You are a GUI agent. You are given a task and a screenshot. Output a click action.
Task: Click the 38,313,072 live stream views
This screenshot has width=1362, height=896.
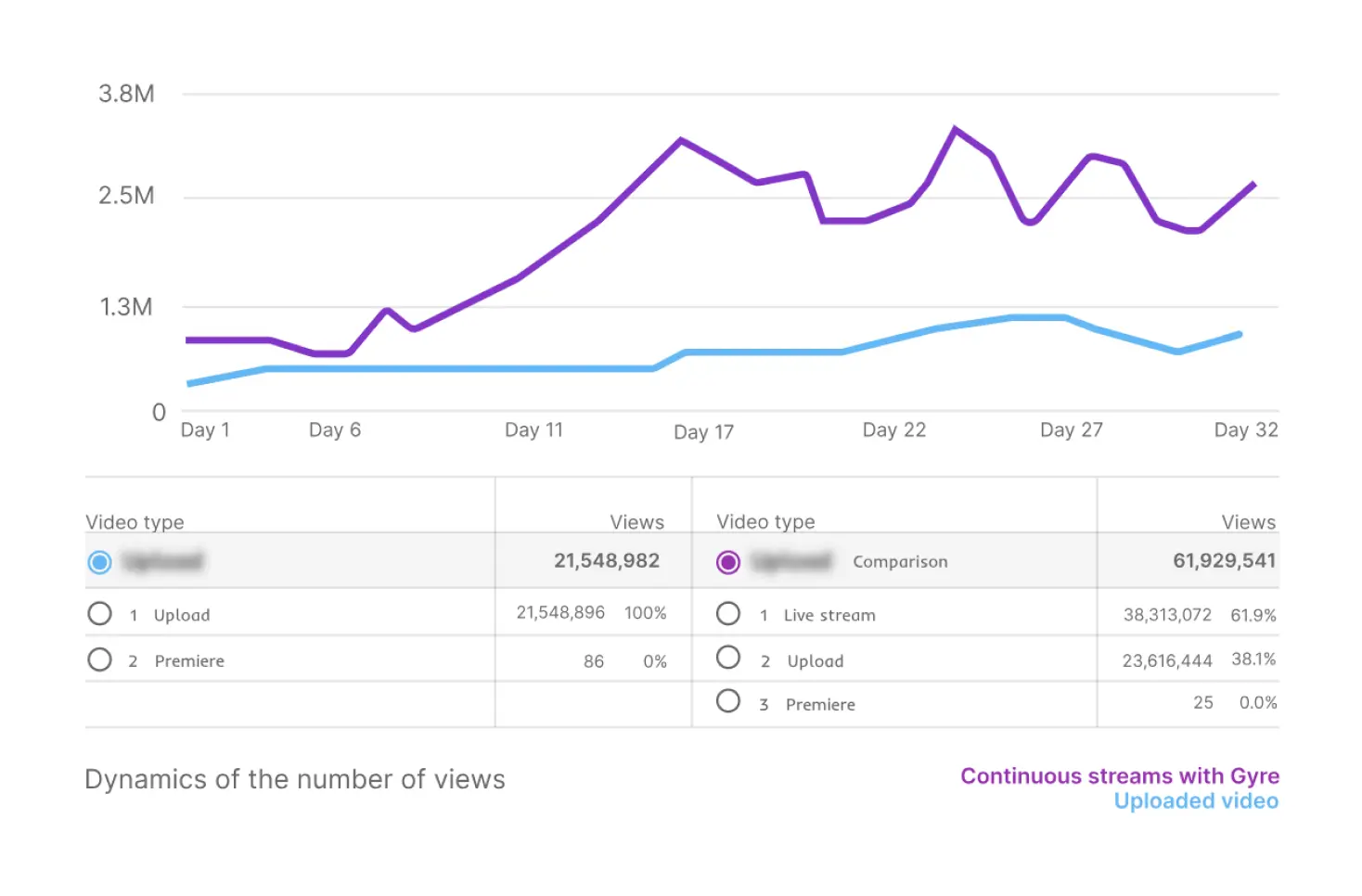[1167, 615]
